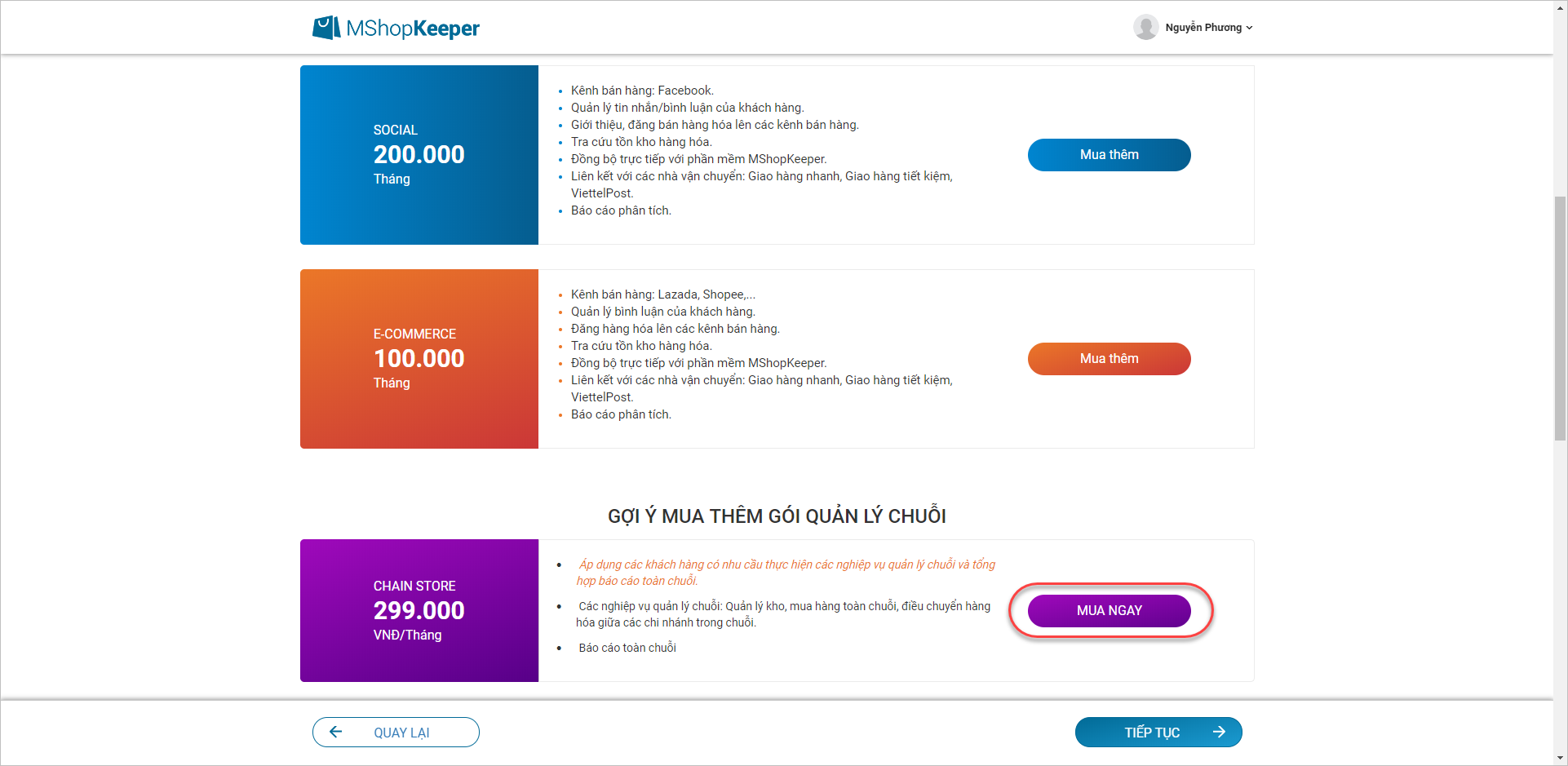Screen dimensions: 1568x766
Task: Select the blue SOCIAL 200.000 price card
Action: [419, 155]
